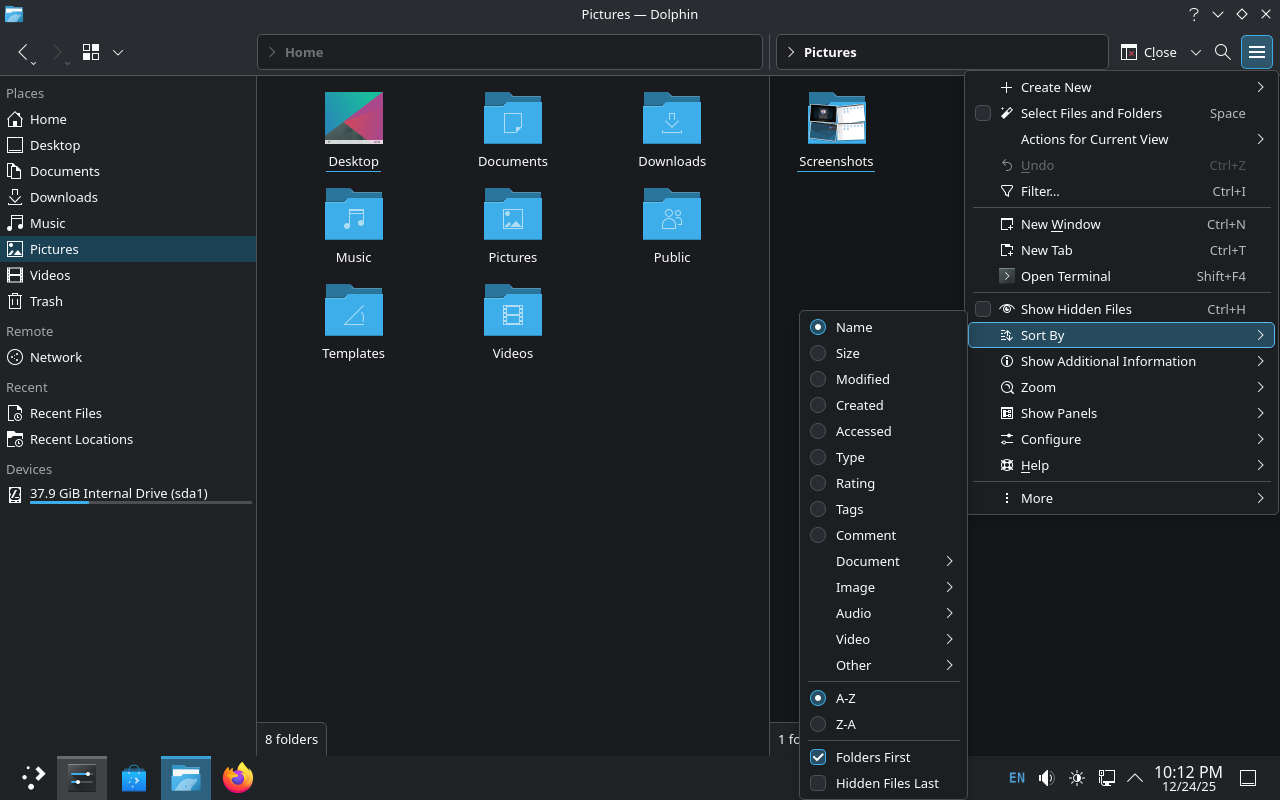This screenshot has height=800, width=1280.
Task: Launch Firefox from the taskbar
Action: [238, 778]
